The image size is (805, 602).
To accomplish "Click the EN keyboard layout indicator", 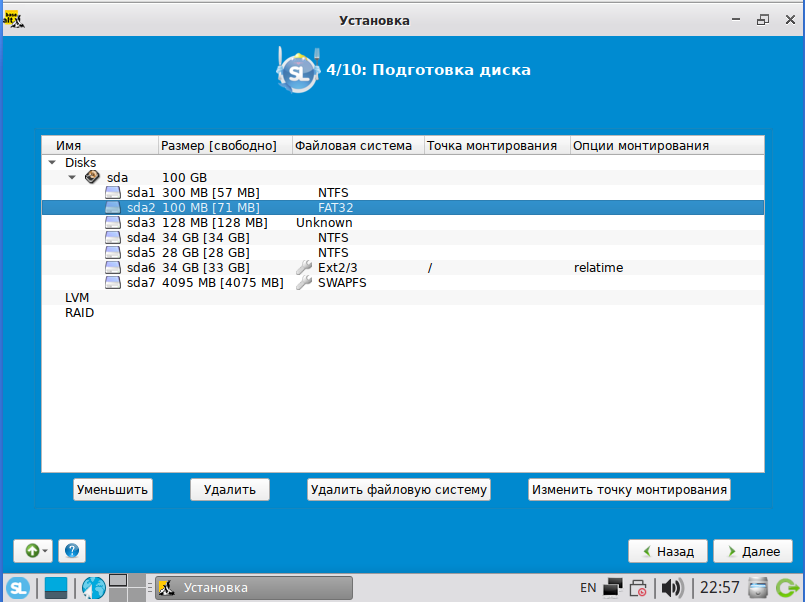I will pyautogui.click(x=588, y=588).
